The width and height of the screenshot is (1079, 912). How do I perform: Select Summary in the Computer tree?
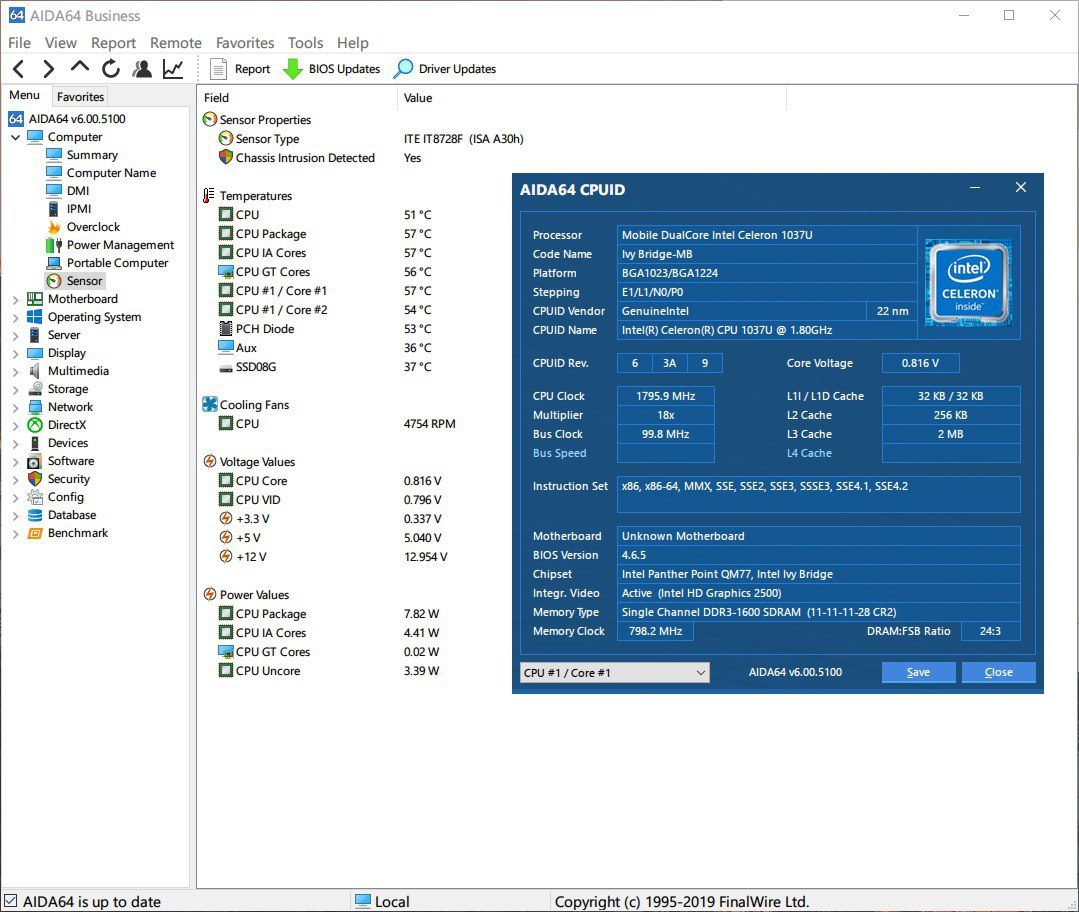pos(82,155)
